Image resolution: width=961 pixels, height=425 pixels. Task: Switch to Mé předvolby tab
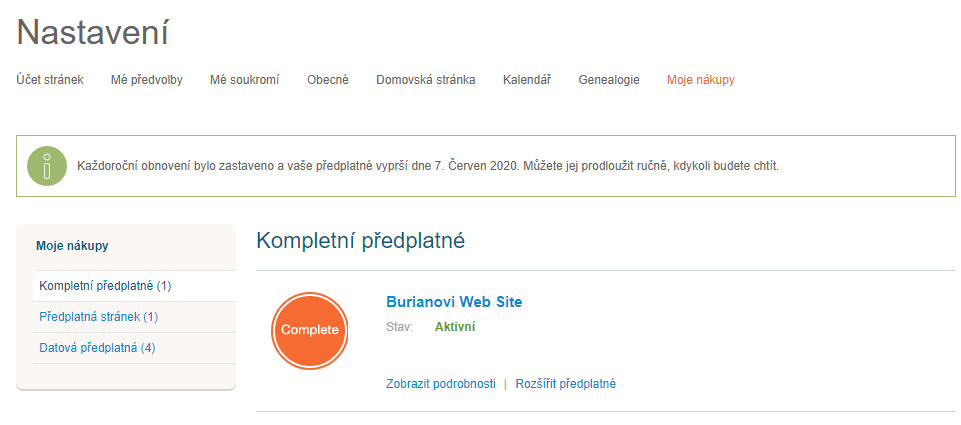147,80
